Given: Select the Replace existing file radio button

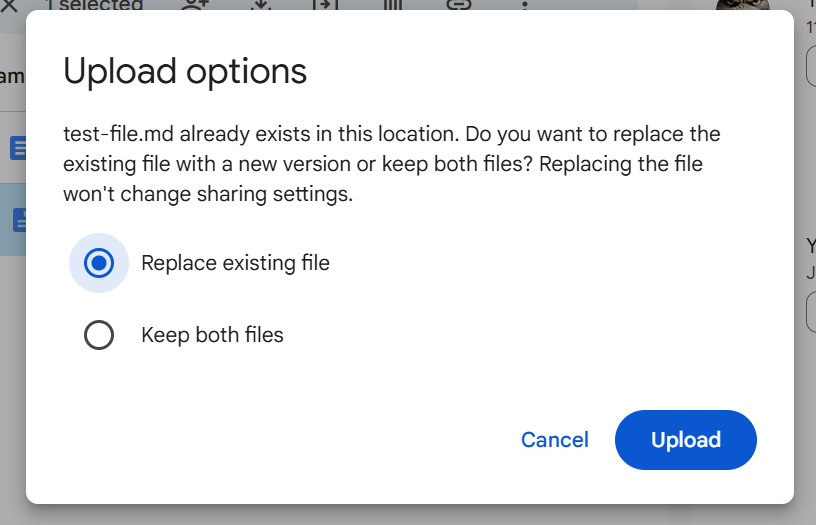Looking at the screenshot, I should tap(99, 263).
